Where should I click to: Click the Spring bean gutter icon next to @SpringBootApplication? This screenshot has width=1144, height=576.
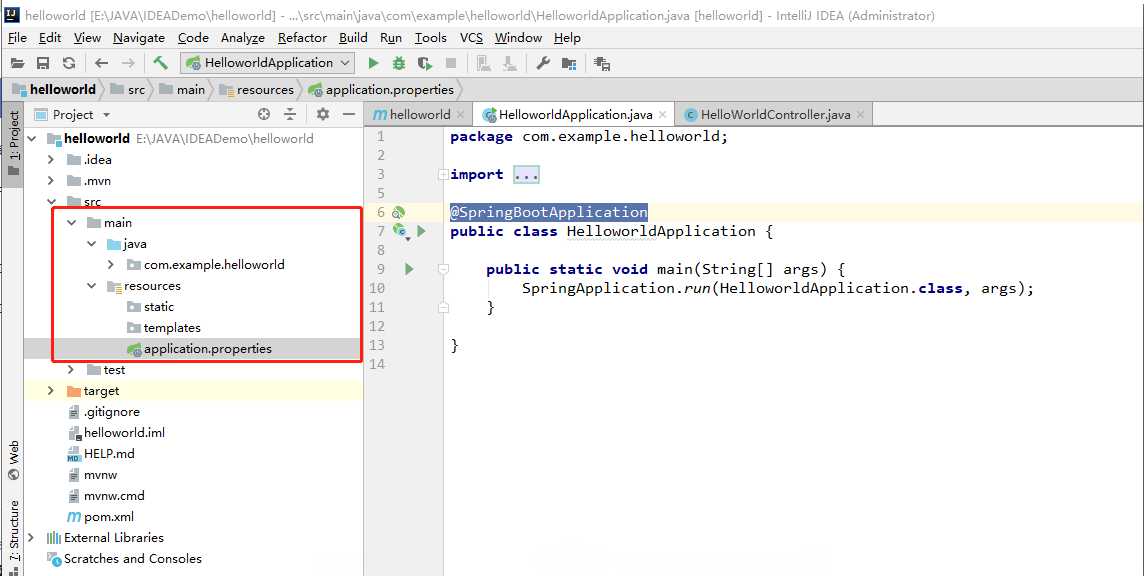(x=398, y=212)
